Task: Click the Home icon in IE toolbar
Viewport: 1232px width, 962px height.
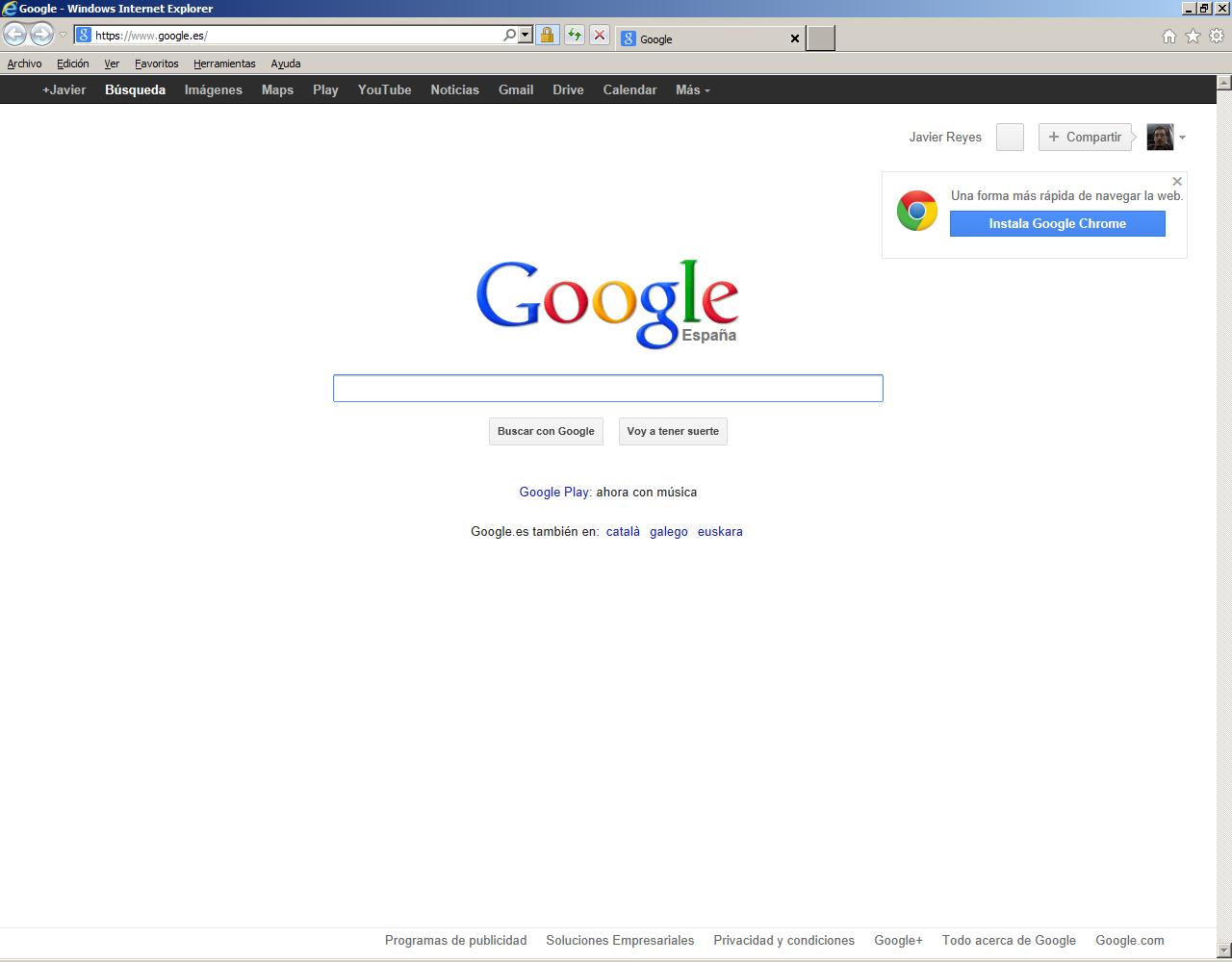Action: (1168, 37)
